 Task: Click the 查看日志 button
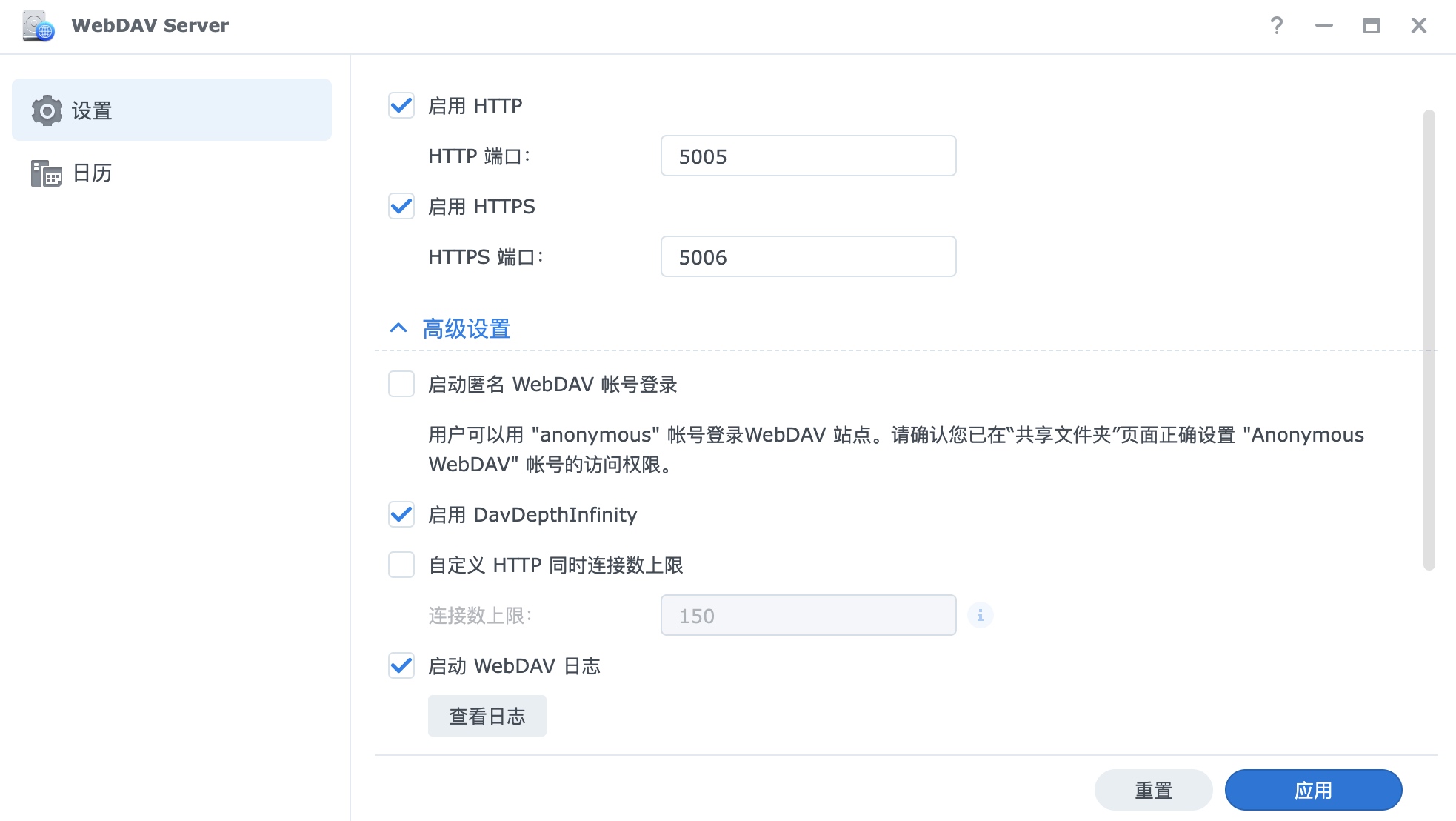[487, 716]
